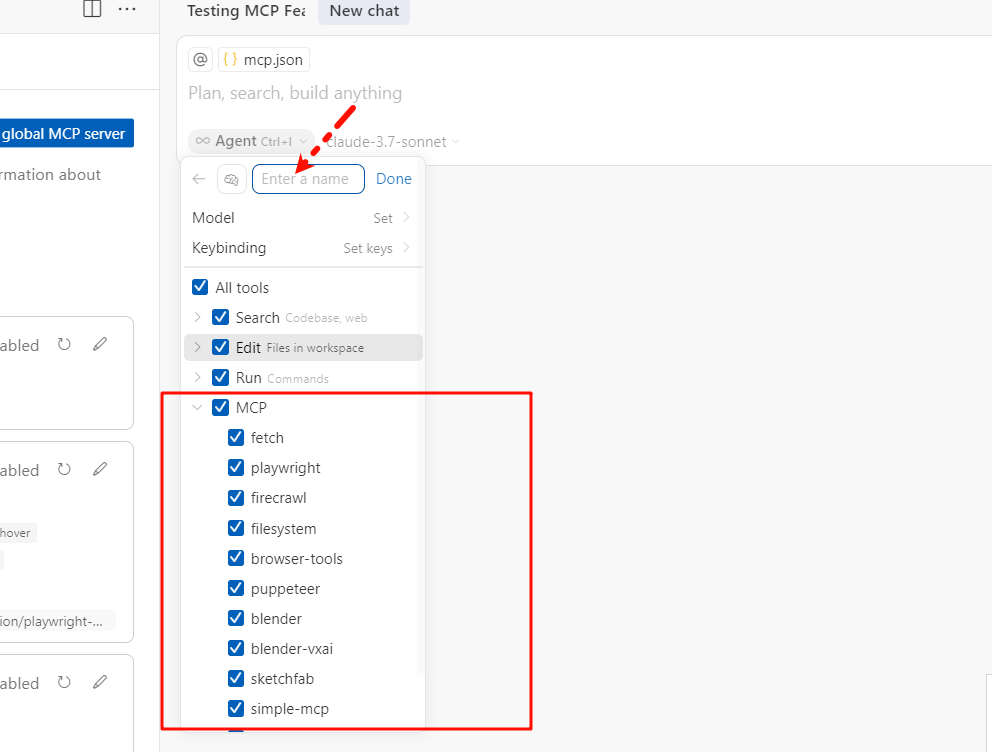The width and height of the screenshot is (992, 752).
Task: Click refresh icon on first MCP server card
Action: [x=64, y=344]
